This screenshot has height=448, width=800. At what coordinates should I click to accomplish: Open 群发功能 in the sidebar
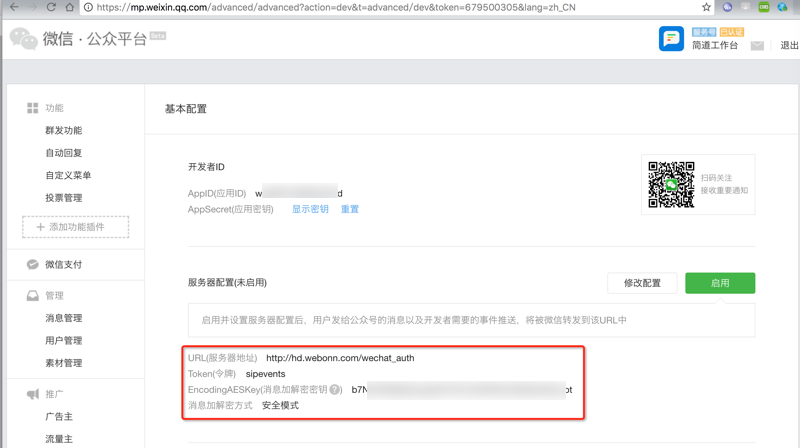point(64,131)
